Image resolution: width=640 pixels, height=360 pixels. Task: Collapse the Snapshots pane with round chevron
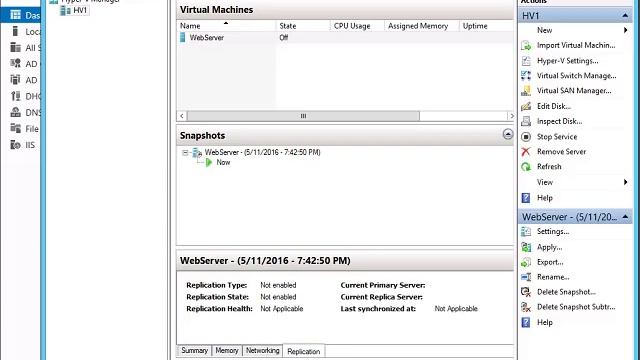tap(508, 134)
